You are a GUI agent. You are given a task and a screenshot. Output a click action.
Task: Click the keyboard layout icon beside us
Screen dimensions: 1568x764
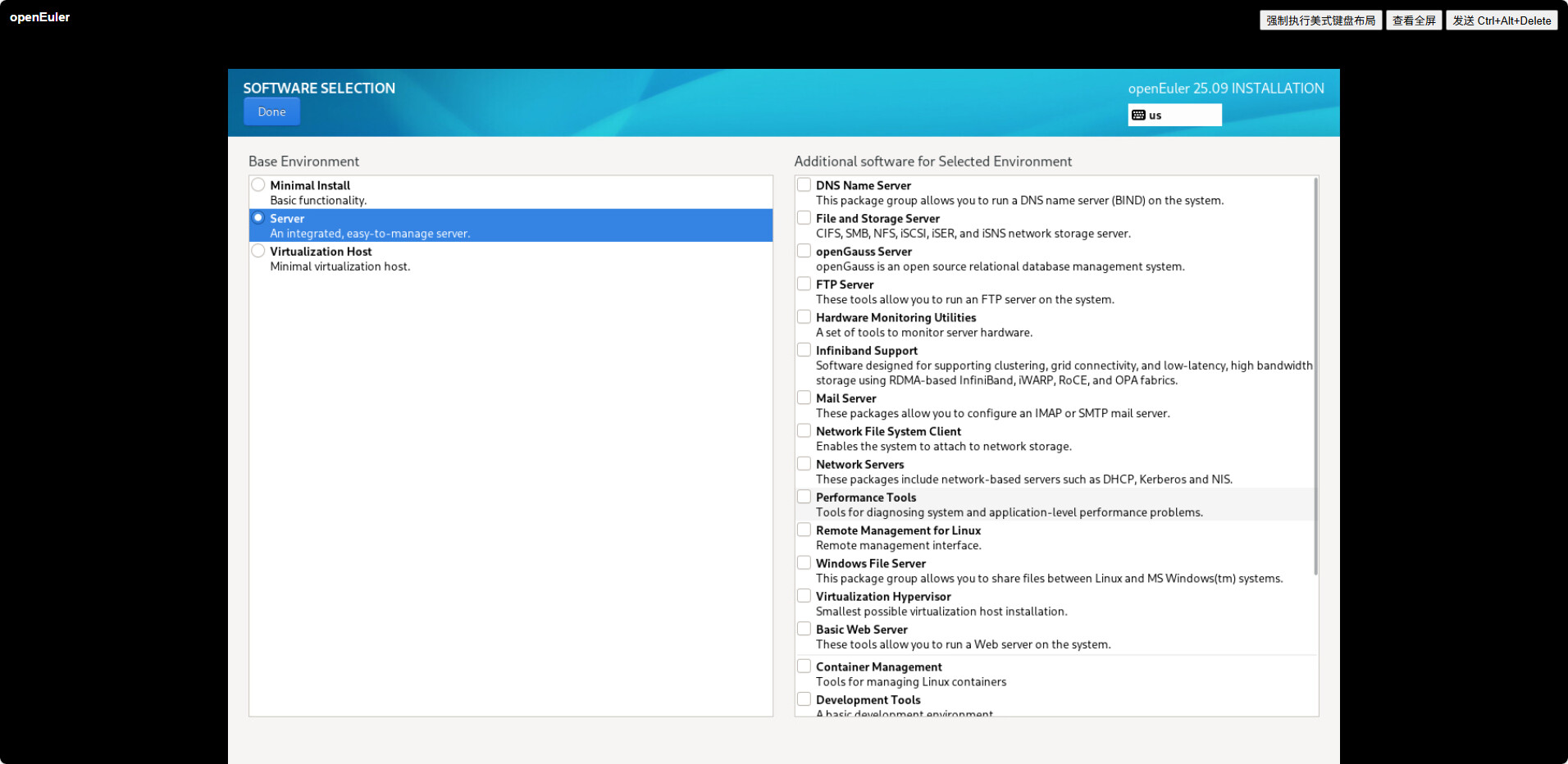[x=1138, y=116]
